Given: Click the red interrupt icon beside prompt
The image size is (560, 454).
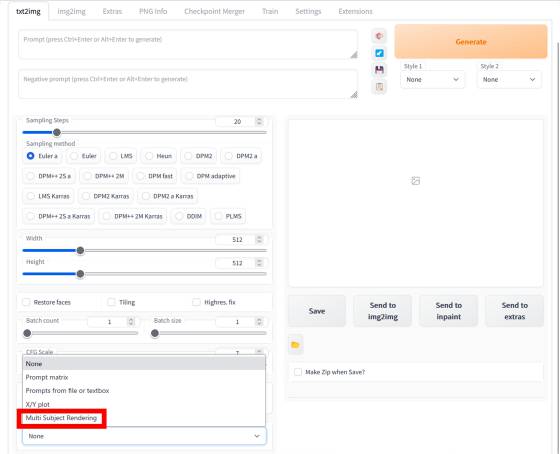Looking at the screenshot, I should [x=379, y=36].
